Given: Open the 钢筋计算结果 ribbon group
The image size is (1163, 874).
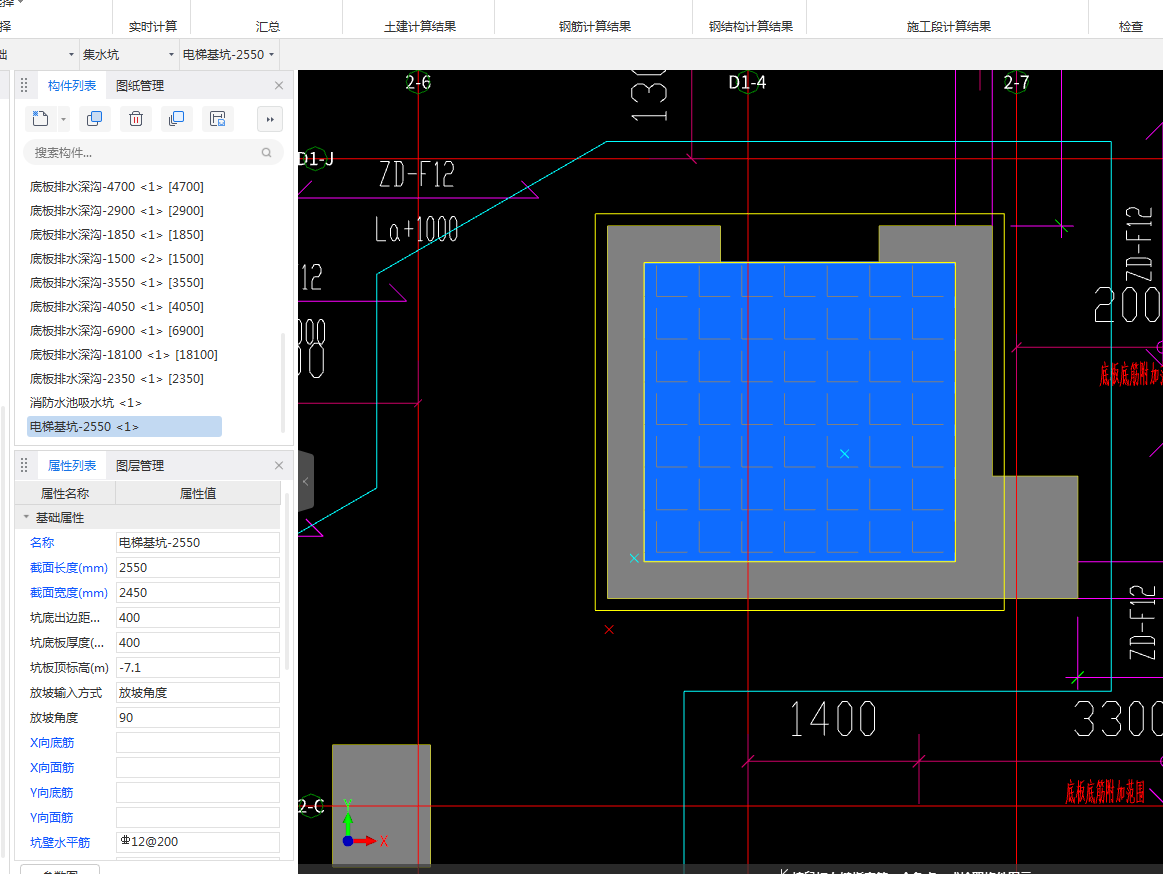Looking at the screenshot, I should (595, 27).
